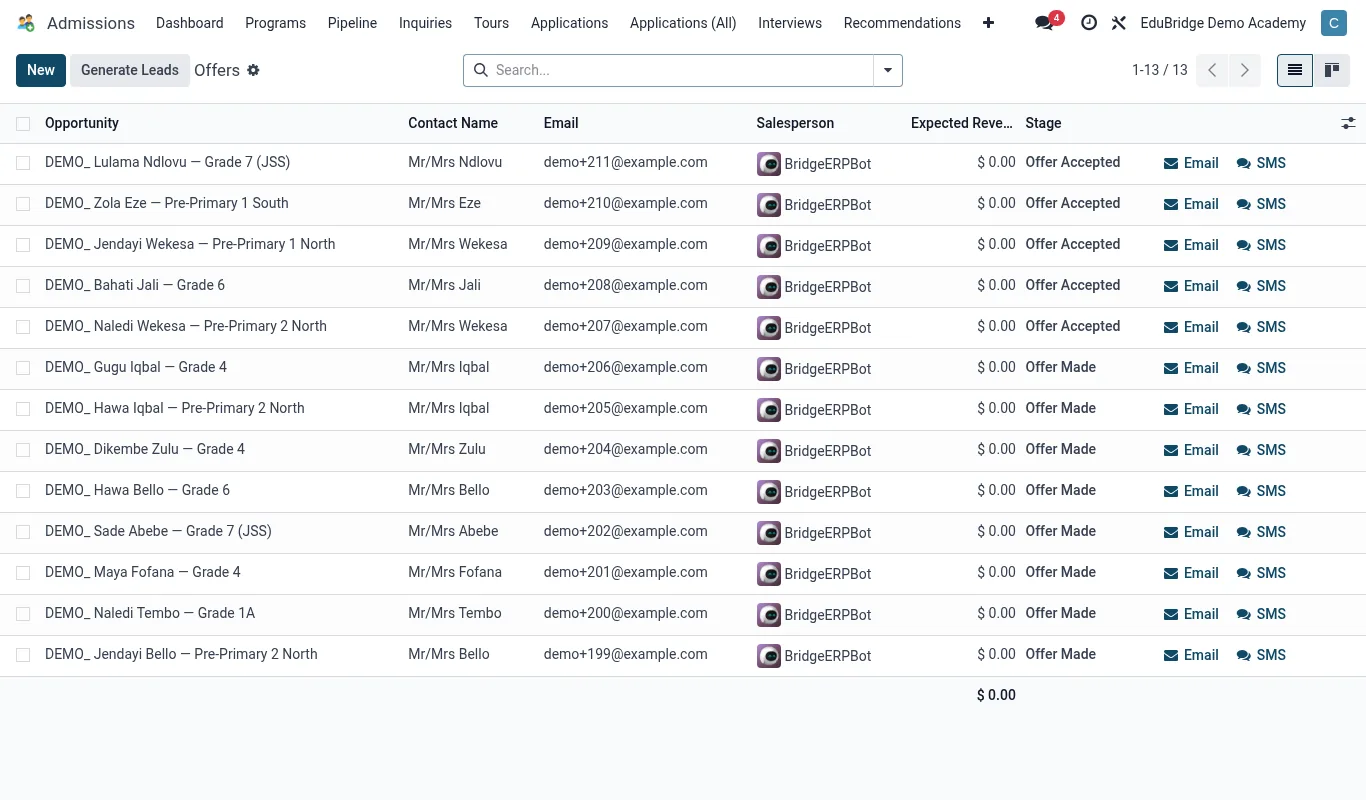This screenshot has width=1366, height=800.
Task: Sort by Salesperson column header
Action: click(795, 123)
